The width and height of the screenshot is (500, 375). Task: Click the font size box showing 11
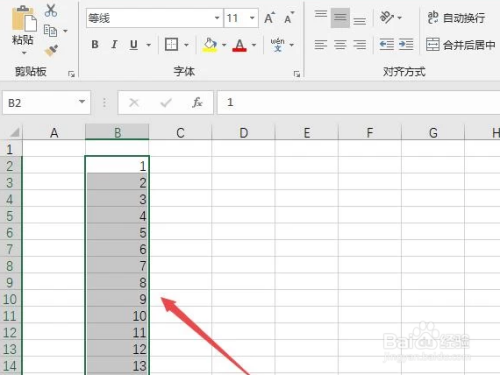pos(236,18)
